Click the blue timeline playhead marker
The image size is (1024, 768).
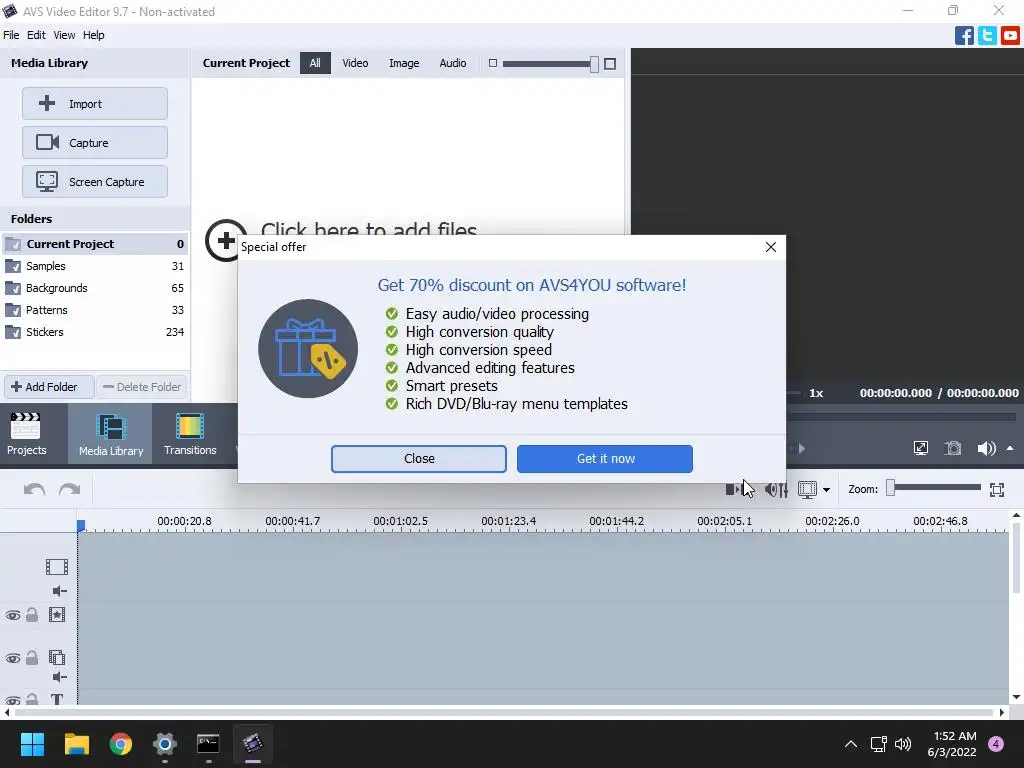pyautogui.click(x=81, y=526)
